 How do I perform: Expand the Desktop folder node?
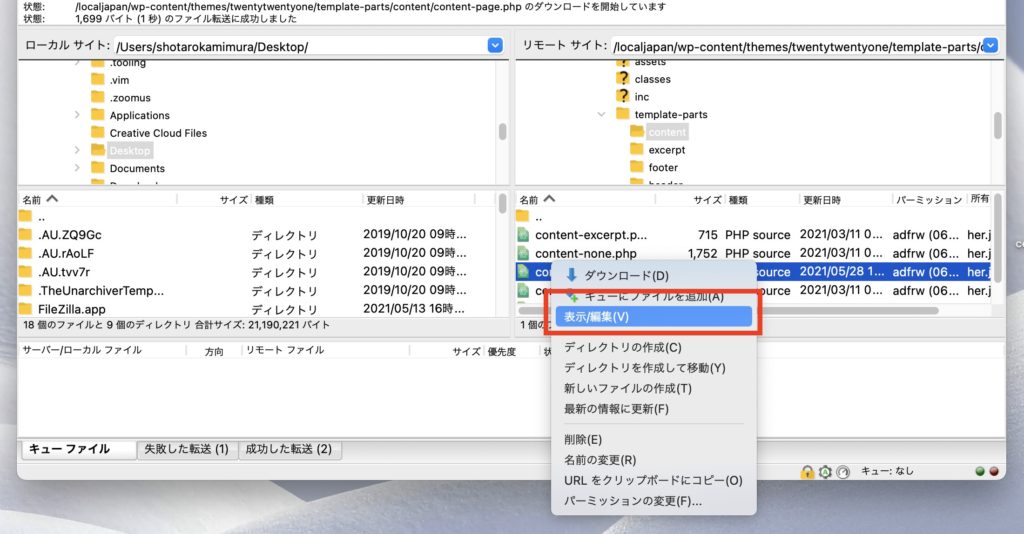[77, 150]
